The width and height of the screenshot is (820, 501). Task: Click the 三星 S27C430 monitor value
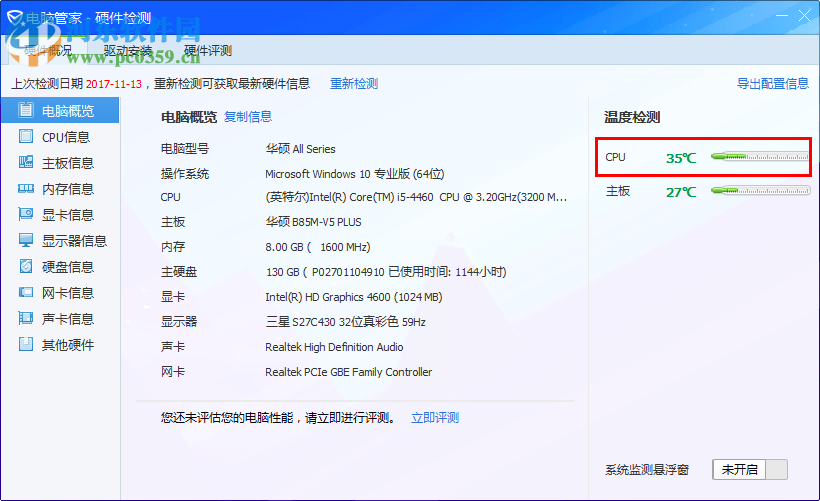346,322
